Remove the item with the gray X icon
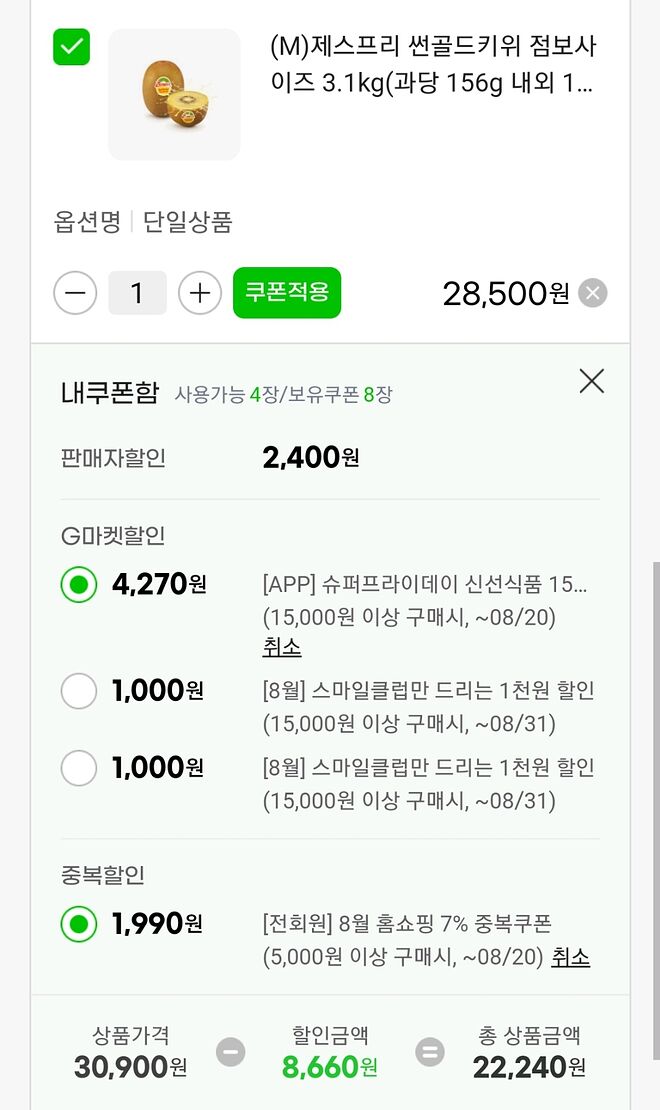The image size is (660, 1110). pyautogui.click(x=591, y=292)
